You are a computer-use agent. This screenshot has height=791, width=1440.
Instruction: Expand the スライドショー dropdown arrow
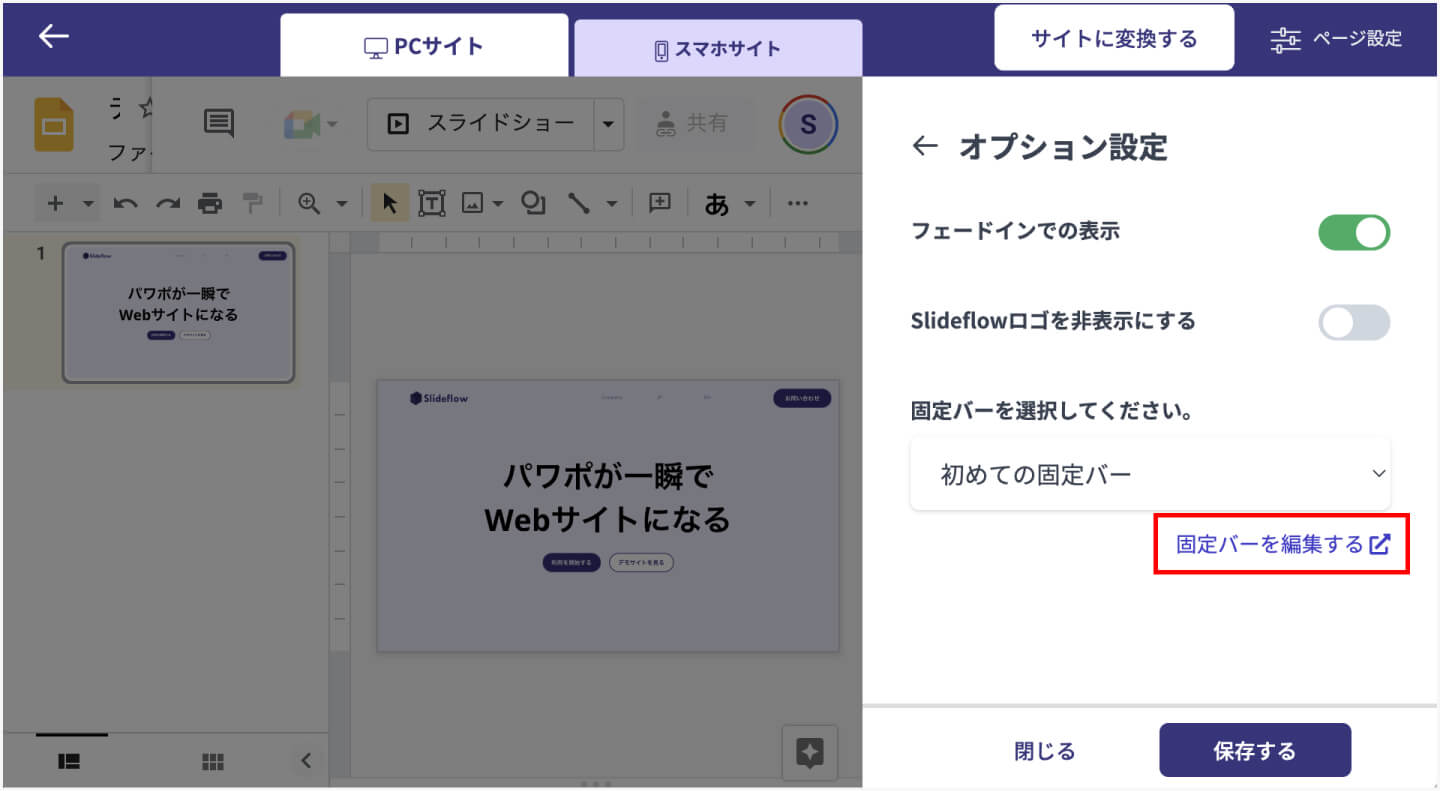tap(608, 124)
